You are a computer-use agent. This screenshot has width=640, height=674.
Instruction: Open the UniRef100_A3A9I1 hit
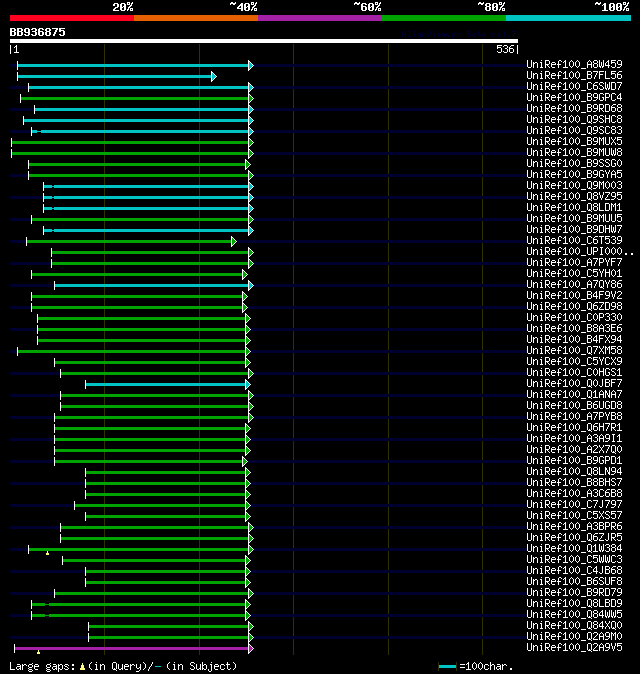click(x=574, y=439)
